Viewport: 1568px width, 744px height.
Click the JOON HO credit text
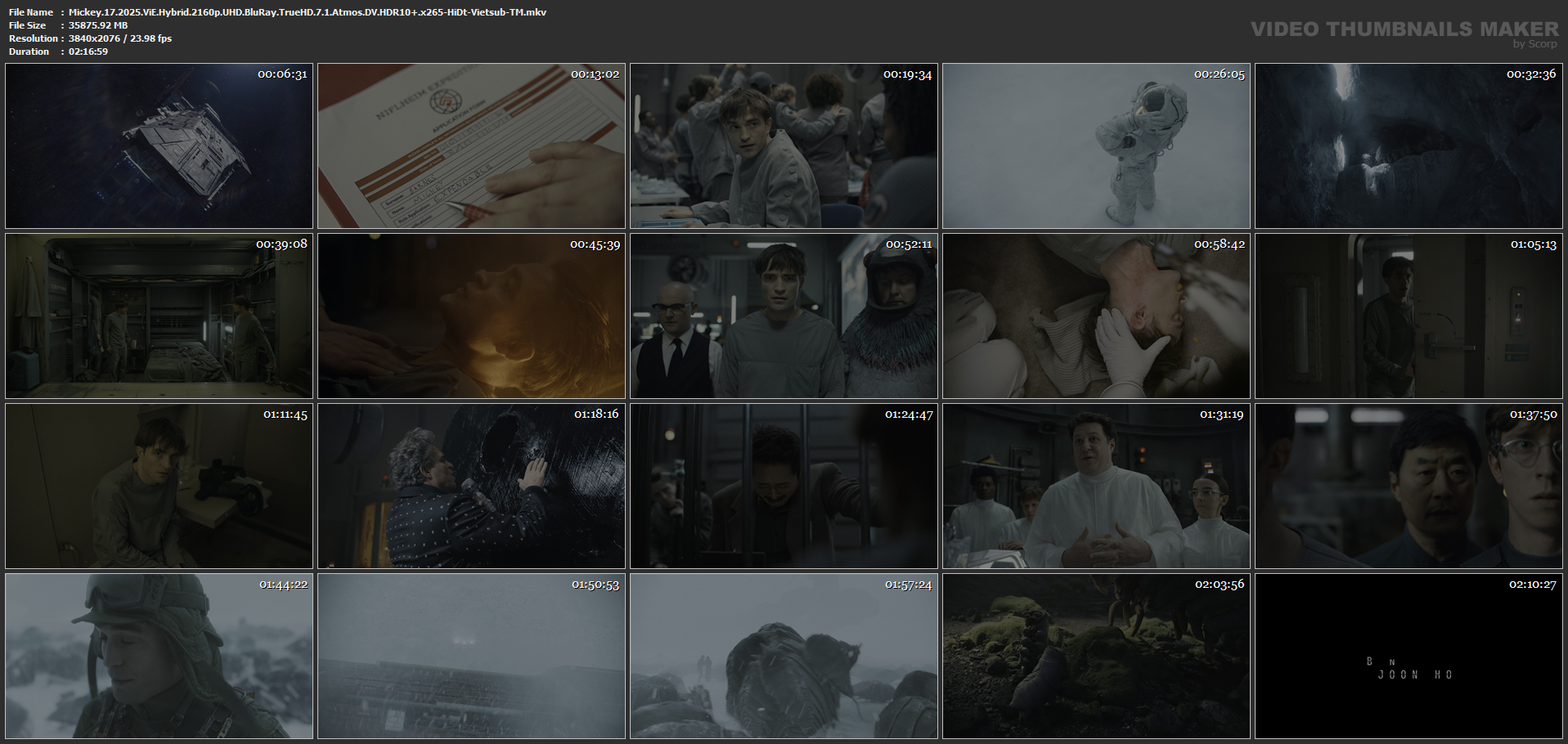(x=1415, y=675)
